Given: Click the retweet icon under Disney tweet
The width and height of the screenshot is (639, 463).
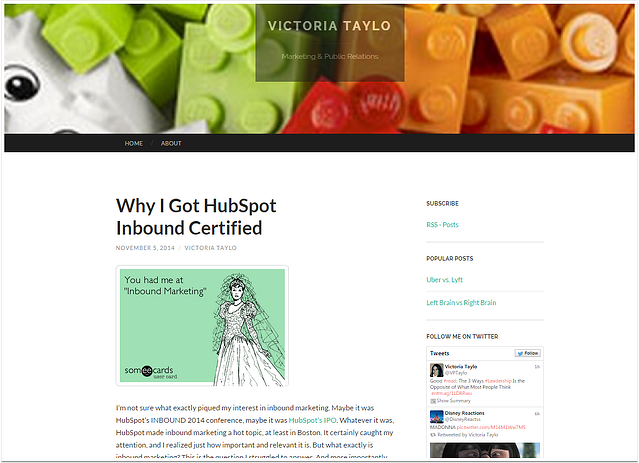Looking at the screenshot, I should point(433,435).
